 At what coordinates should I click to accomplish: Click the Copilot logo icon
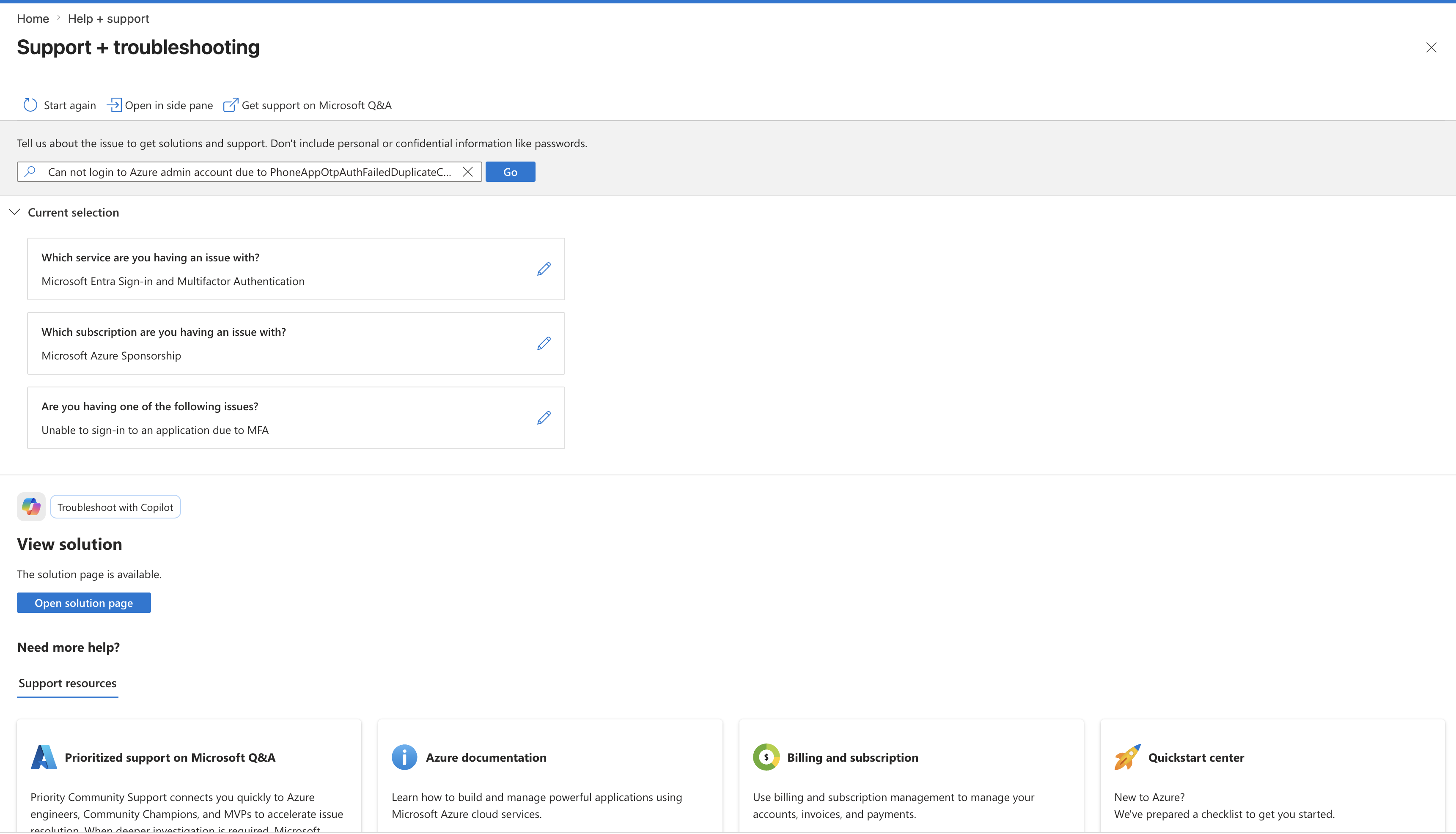[x=31, y=506]
